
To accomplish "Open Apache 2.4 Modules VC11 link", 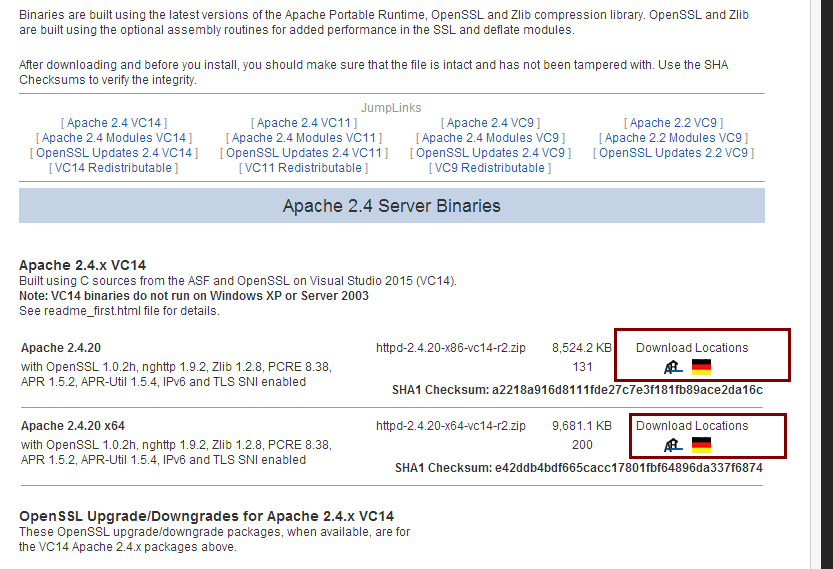I will coord(304,138).
